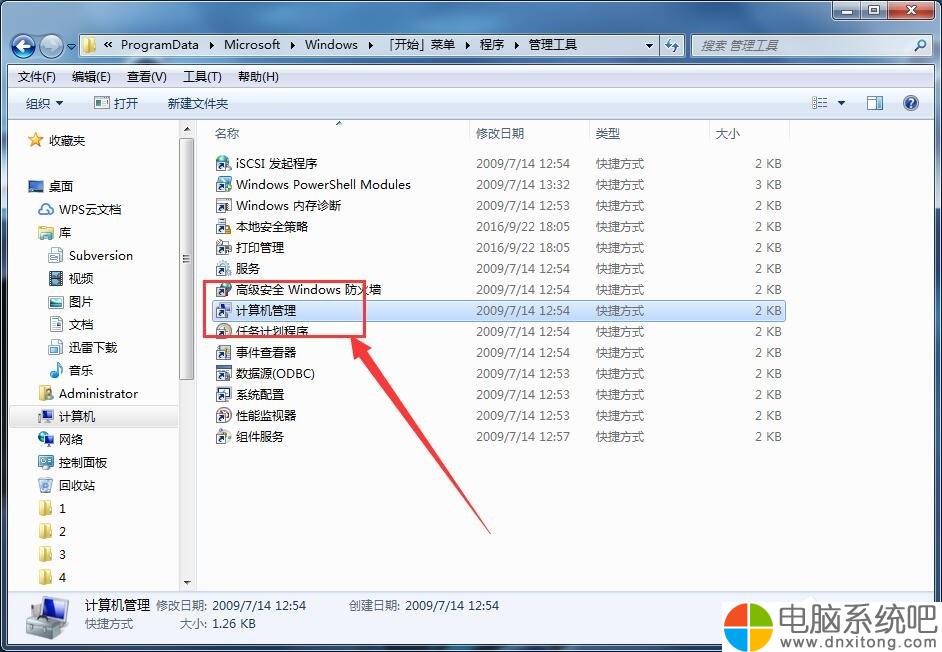The width and height of the screenshot is (942, 652).
Task: Select the 本地安全策略 icon
Action: (x=223, y=227)
